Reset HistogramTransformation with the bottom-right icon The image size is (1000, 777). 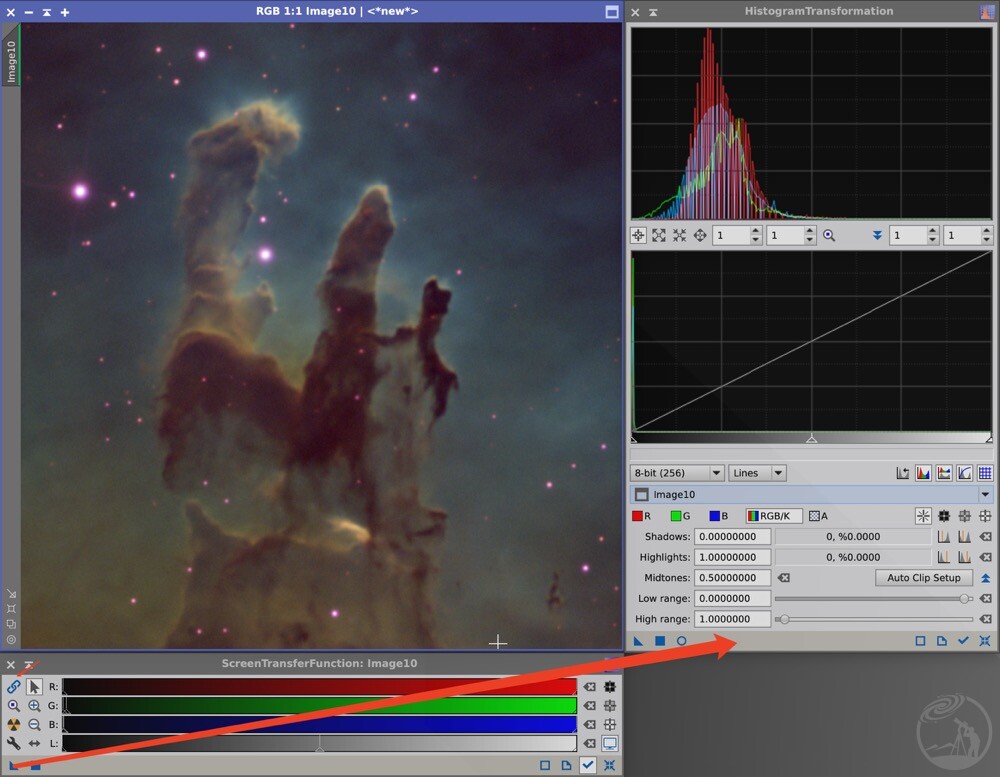click(985, 640)
